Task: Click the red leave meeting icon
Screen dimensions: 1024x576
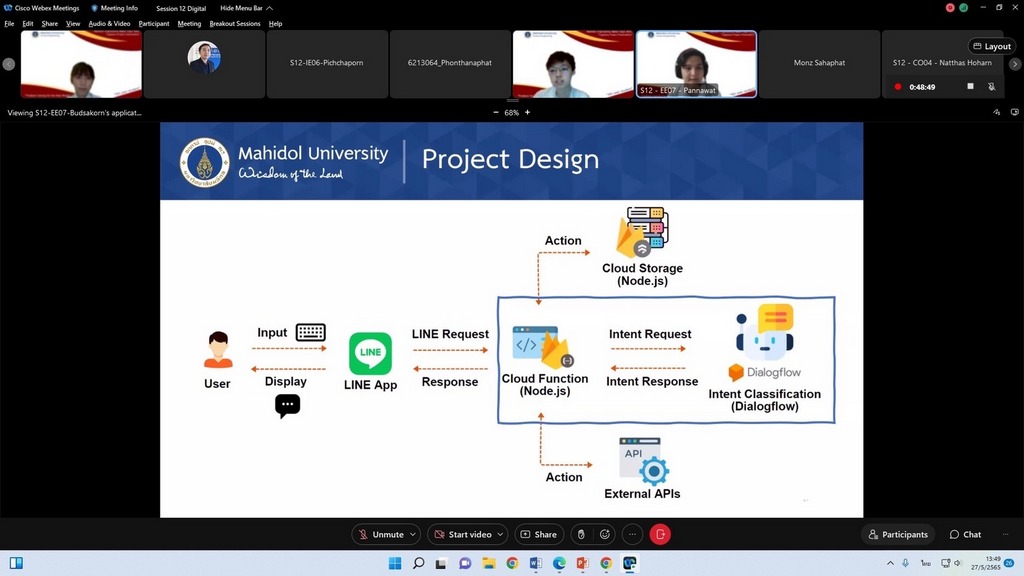Action: (x=660, y=534)
